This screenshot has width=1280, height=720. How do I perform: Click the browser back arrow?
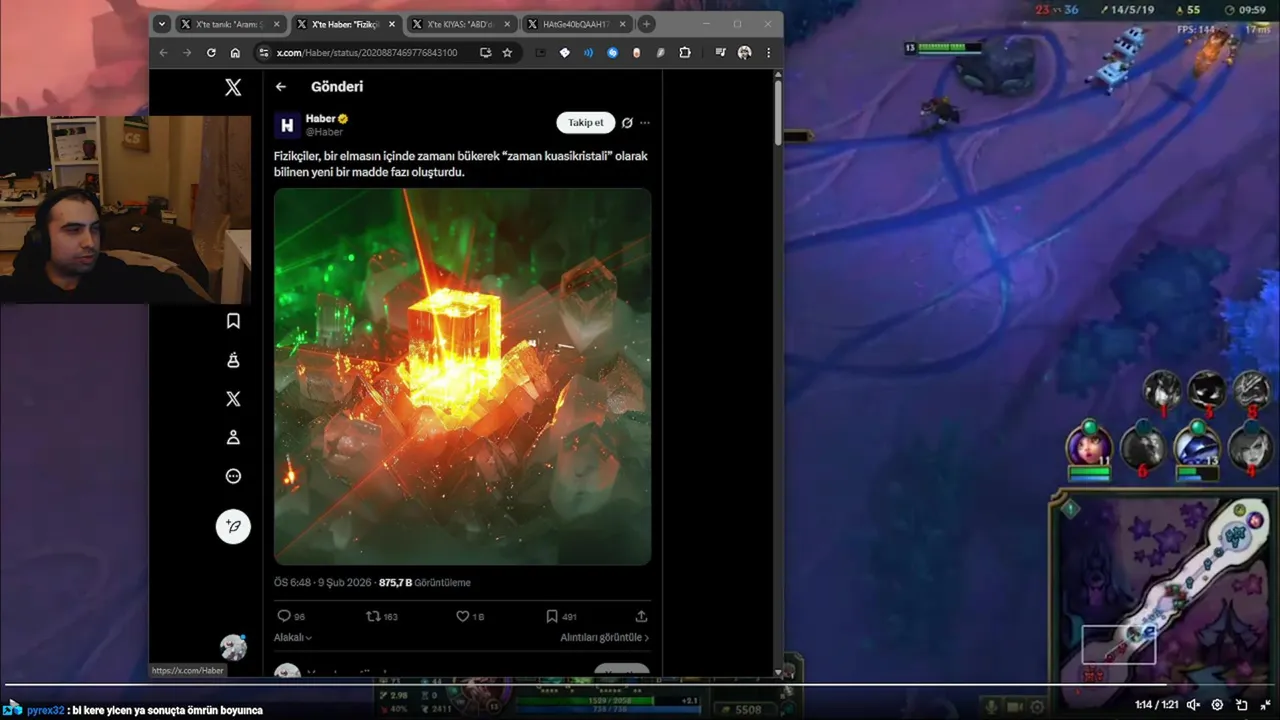pyautogui.click(x=164, y=53)
